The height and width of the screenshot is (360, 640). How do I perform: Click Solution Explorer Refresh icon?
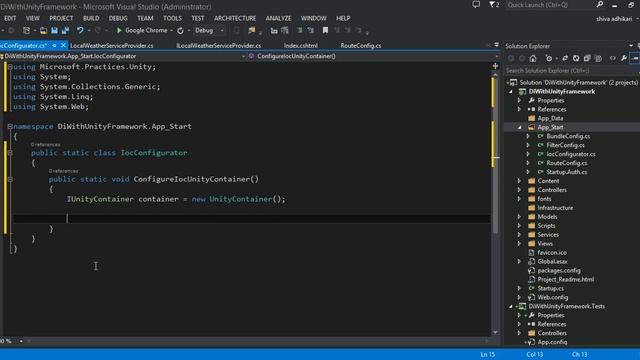coord(576,58)
